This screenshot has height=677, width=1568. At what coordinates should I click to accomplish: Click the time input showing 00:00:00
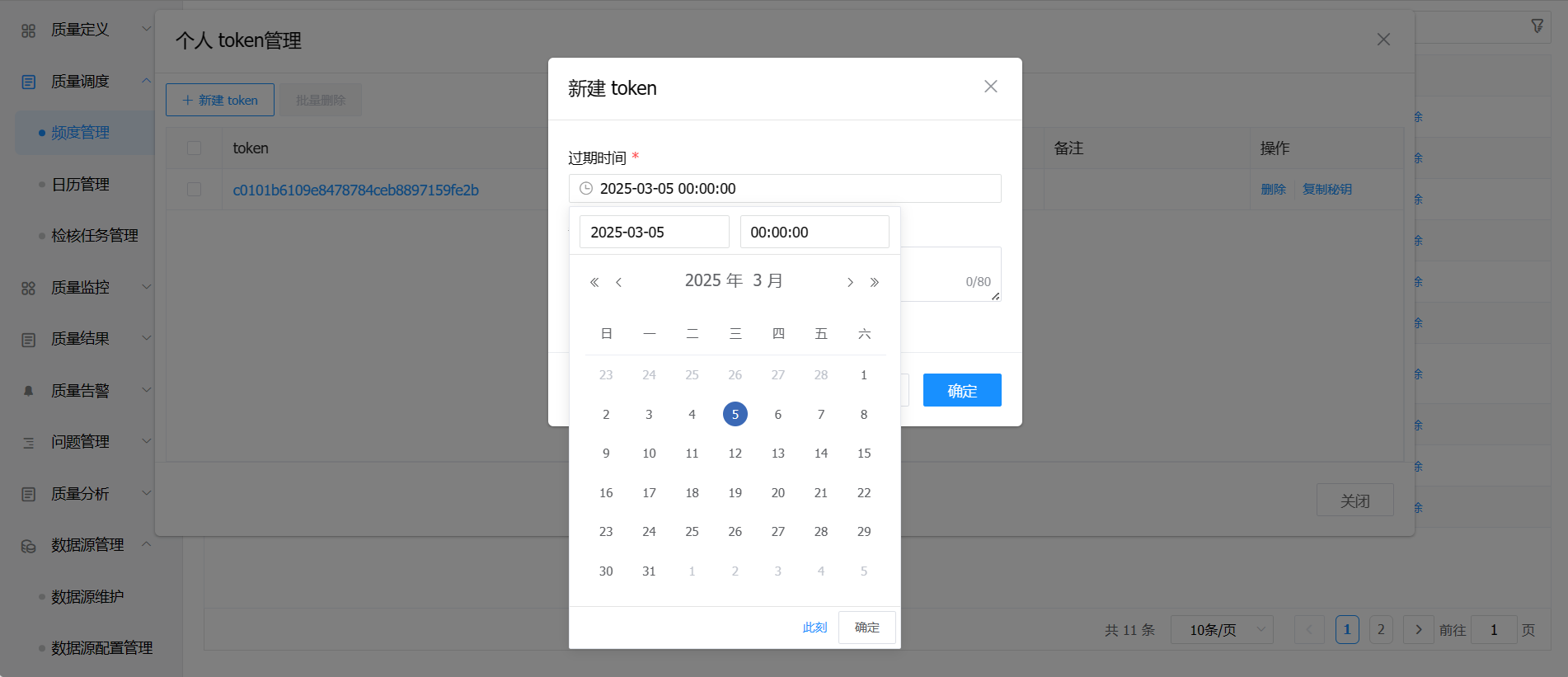click(814, 233)
